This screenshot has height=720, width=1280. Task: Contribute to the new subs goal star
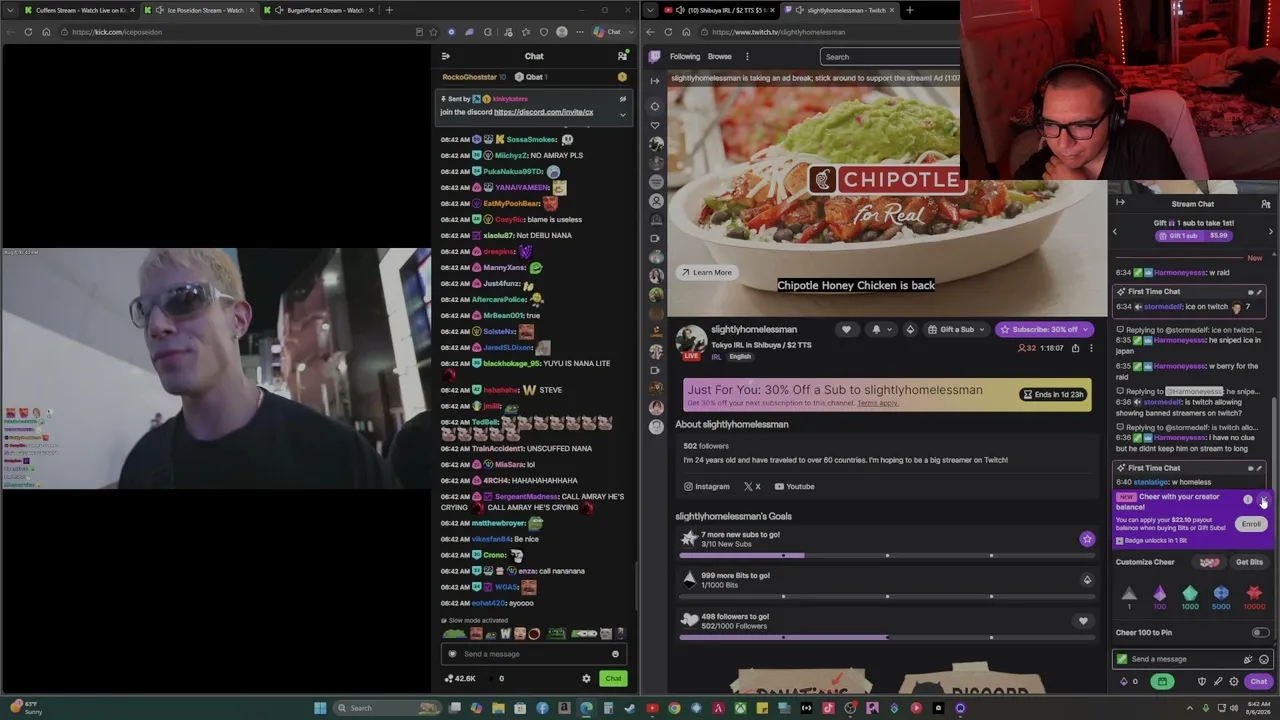(x=1087, y=540)
